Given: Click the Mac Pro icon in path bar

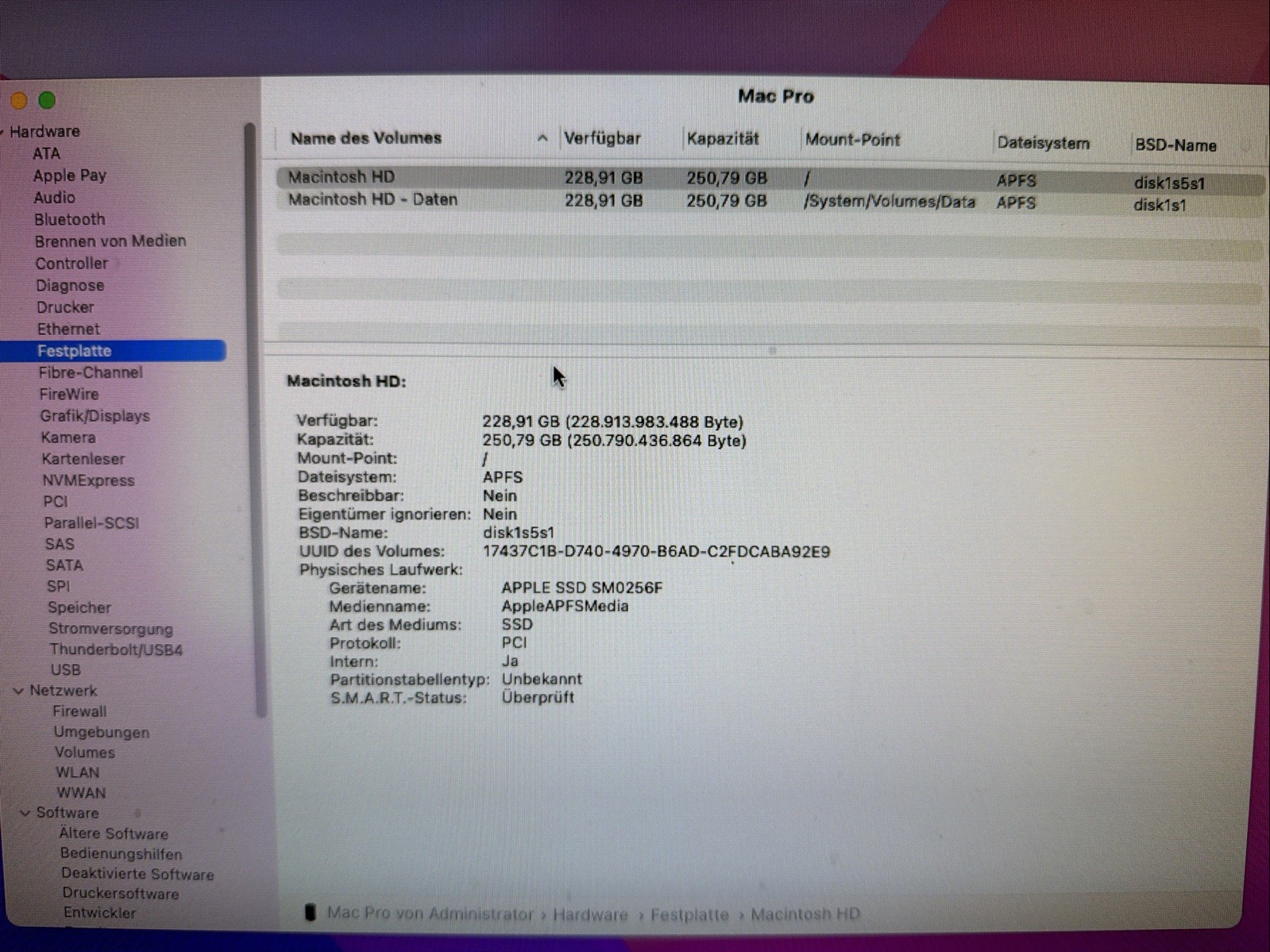Looking at the screenshot, I should 311,913.
